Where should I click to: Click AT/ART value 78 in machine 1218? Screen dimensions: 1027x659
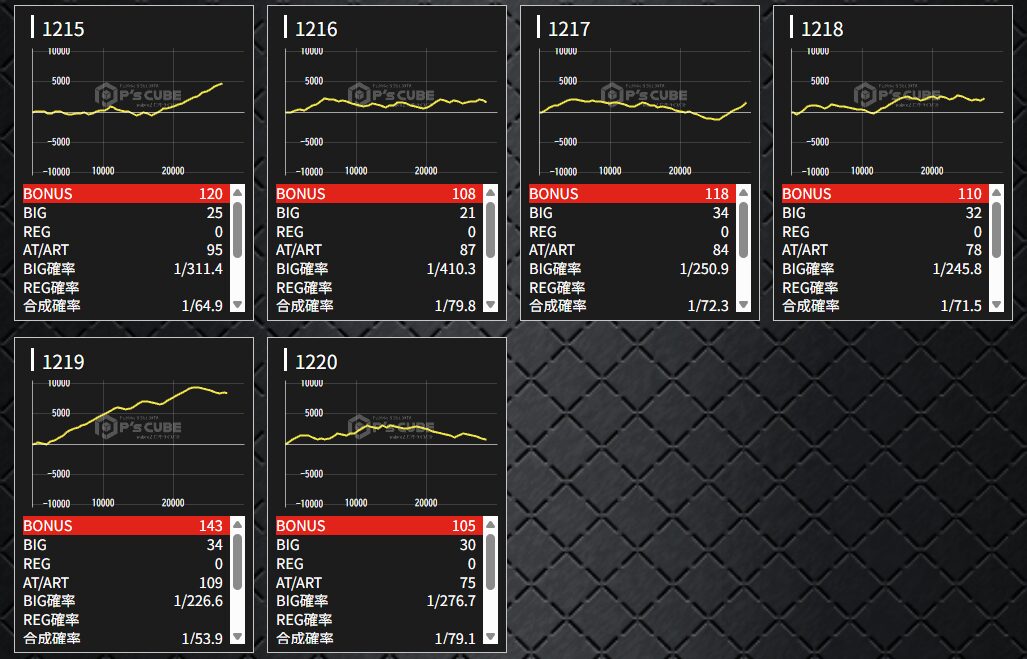(974, 250)
